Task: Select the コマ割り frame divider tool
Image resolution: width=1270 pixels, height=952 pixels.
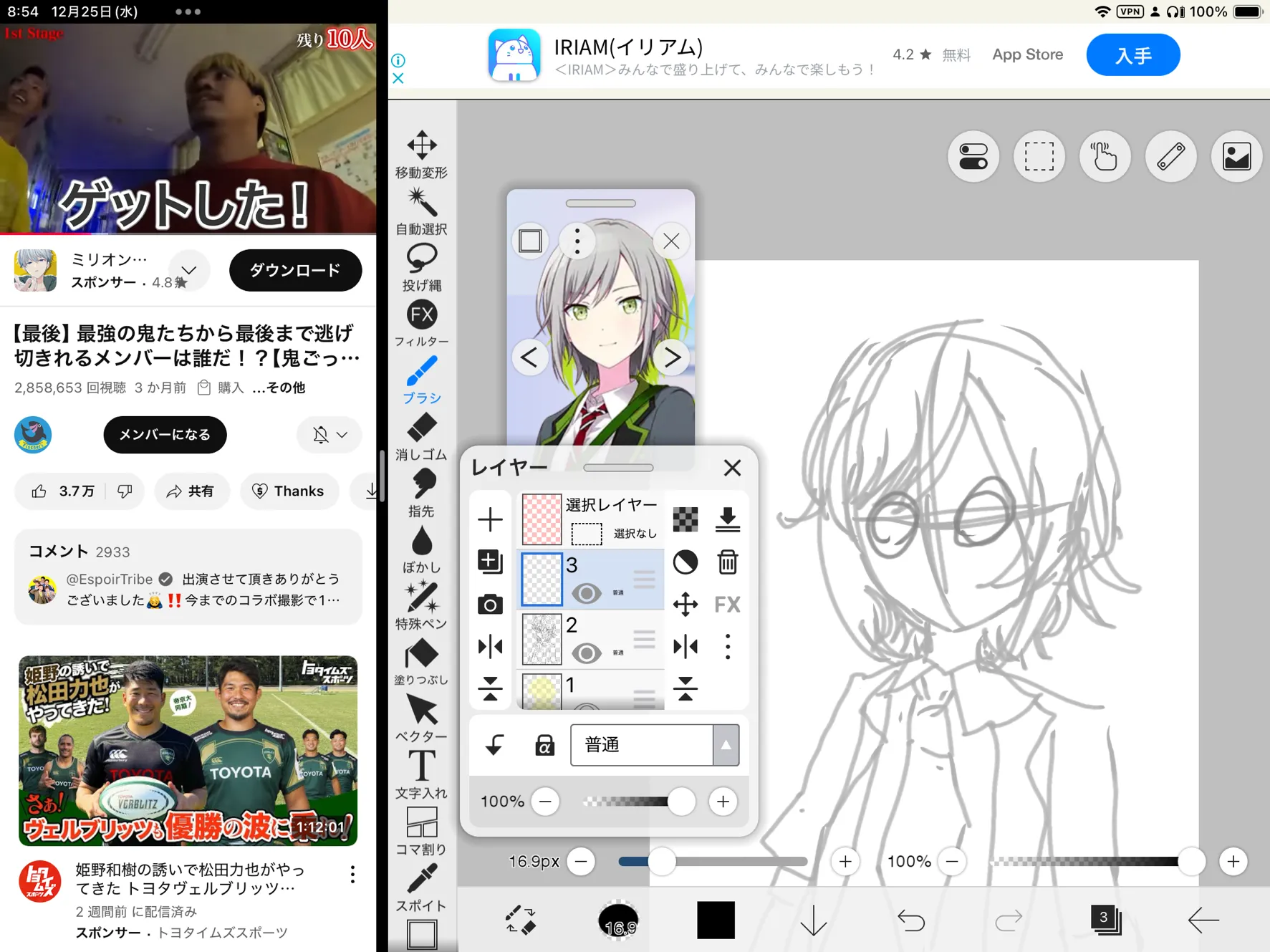Action: [422, 832]
